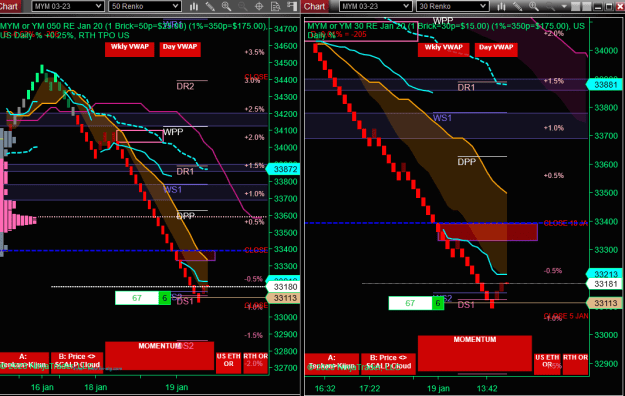Expand toolbar overflow arrow in right chart
The width and height of the screenshot is (625, 396).
[x=564, y=6]
